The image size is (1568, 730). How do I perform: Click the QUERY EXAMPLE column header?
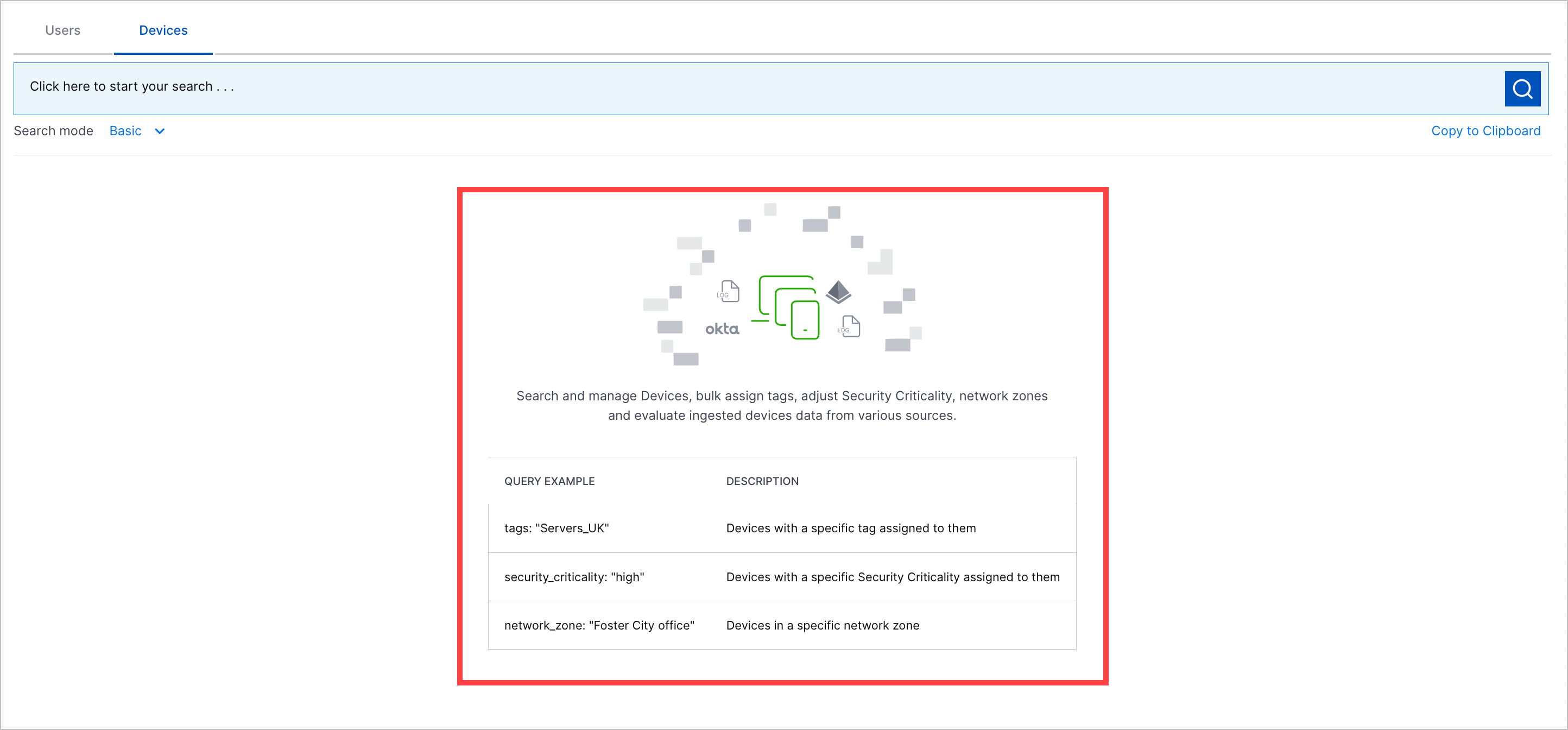[549, 482]
